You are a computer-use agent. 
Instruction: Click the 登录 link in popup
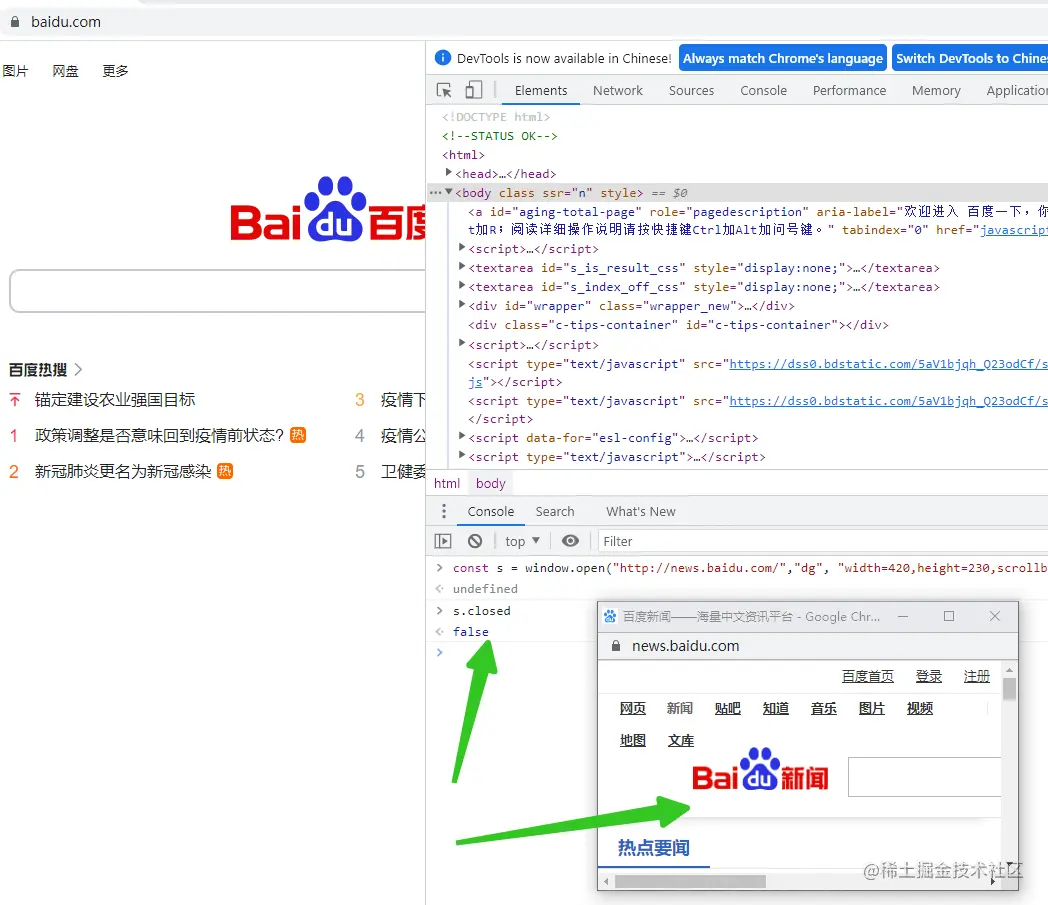(928, 676)
